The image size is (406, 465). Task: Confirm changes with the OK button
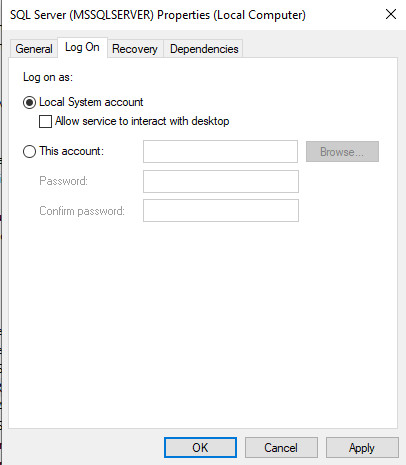click(x=200, y=448)
